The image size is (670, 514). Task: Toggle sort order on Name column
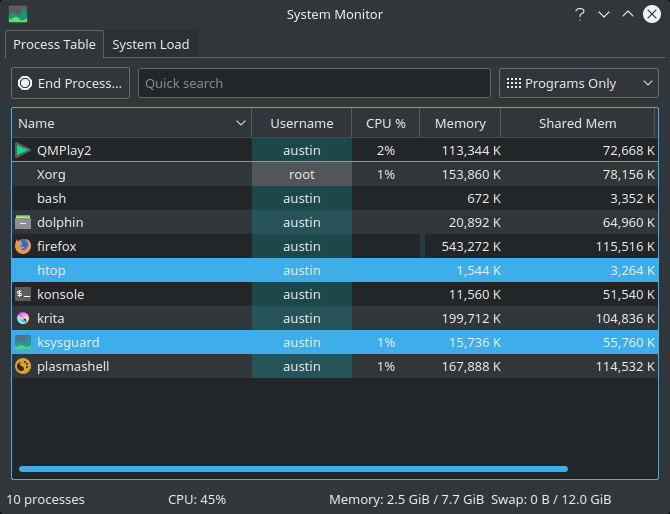pyautogui.click(x=132, y=123)
